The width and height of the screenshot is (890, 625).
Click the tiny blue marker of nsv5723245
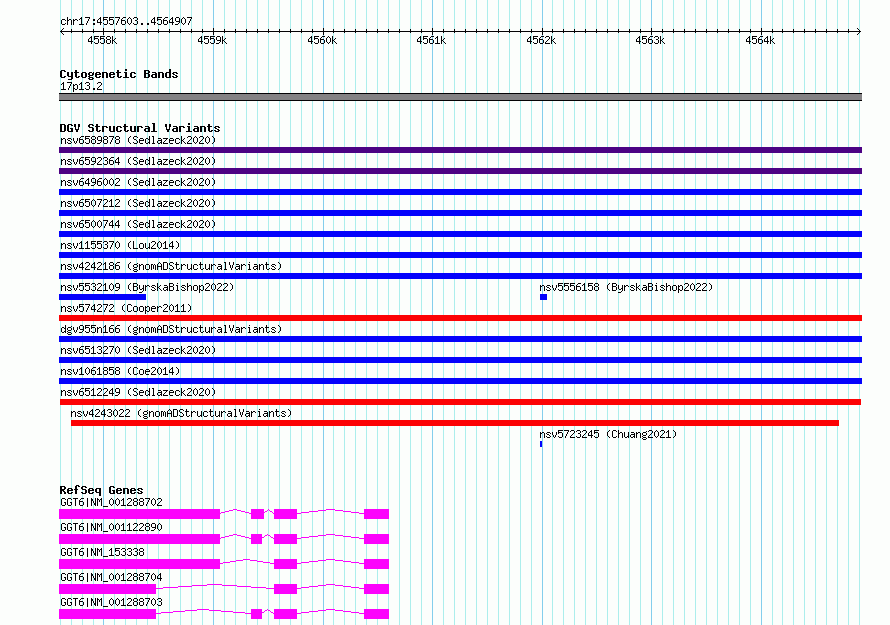click(x=541, y=444)
